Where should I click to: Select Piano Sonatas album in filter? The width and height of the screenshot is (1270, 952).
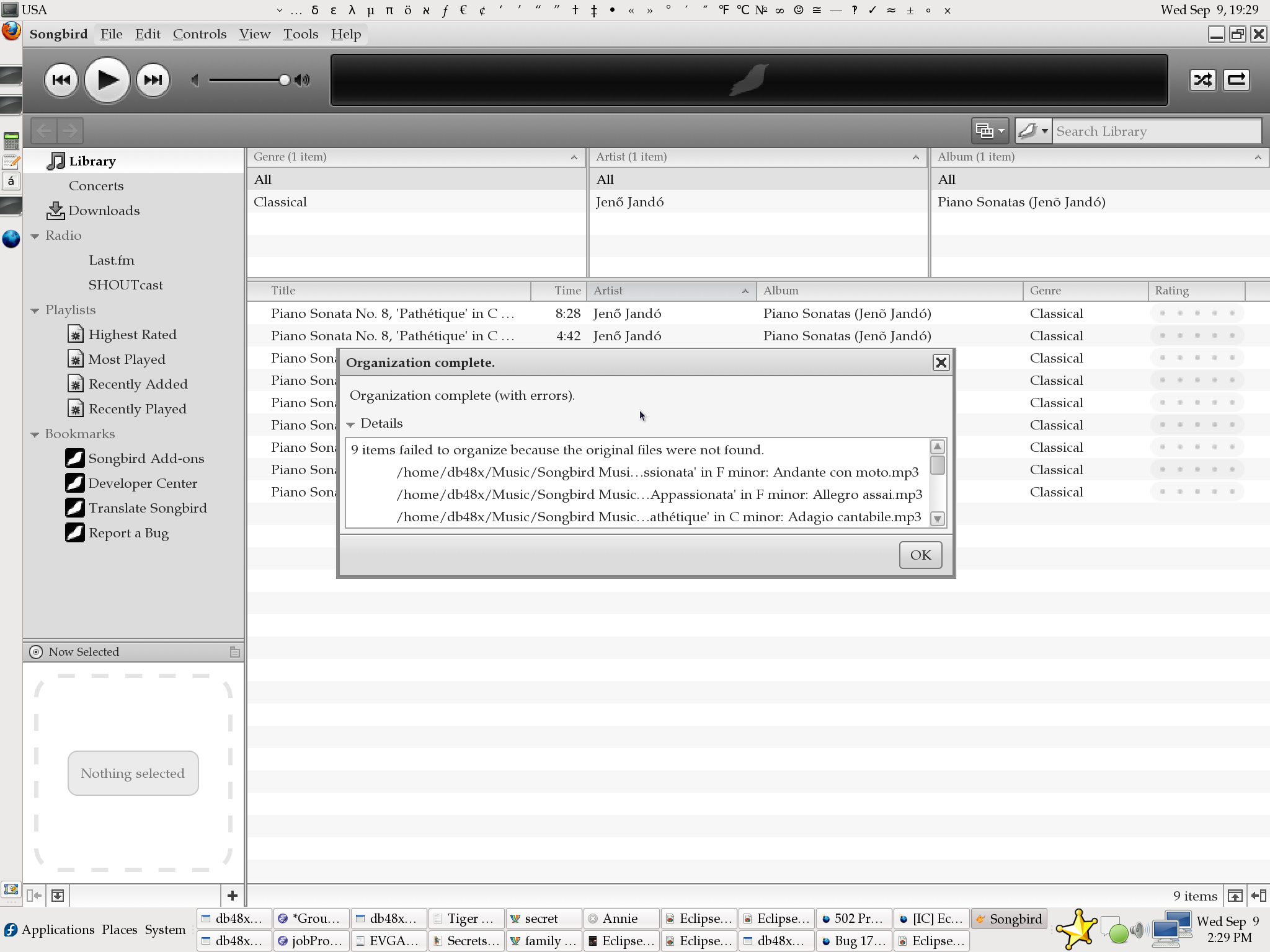point(1100,201)
